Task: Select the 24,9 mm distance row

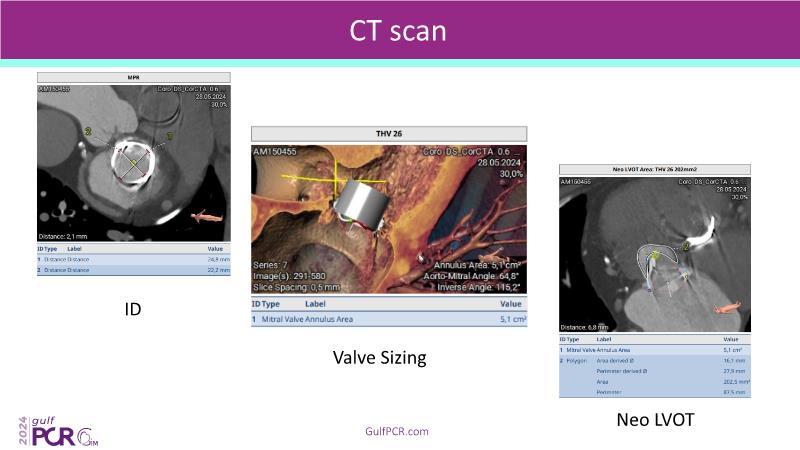Action: tap(133, 259)
